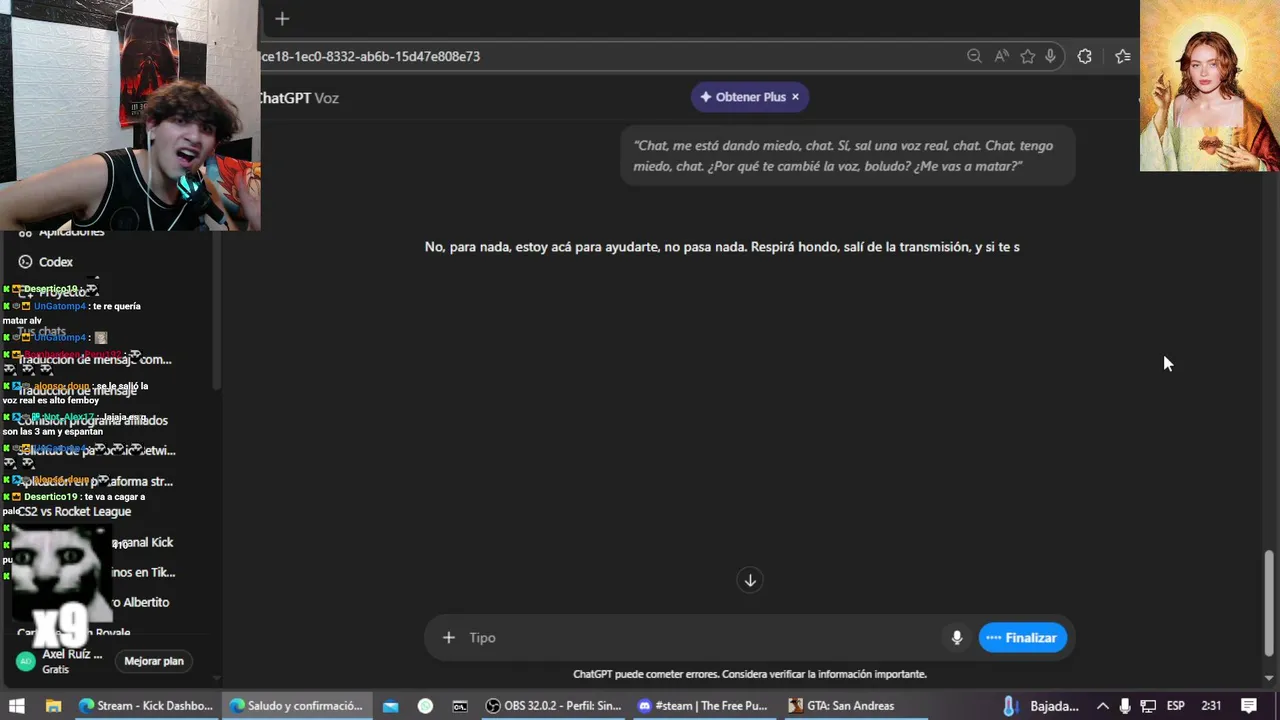
Task: Click the assistant reply starting 'No, para nada'
Action: pos(722,246)
